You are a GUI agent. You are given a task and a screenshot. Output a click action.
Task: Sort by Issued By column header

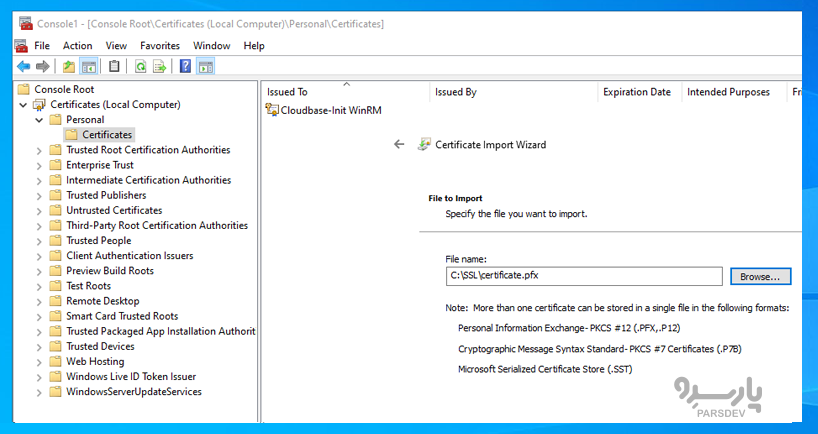coord(513,92)
